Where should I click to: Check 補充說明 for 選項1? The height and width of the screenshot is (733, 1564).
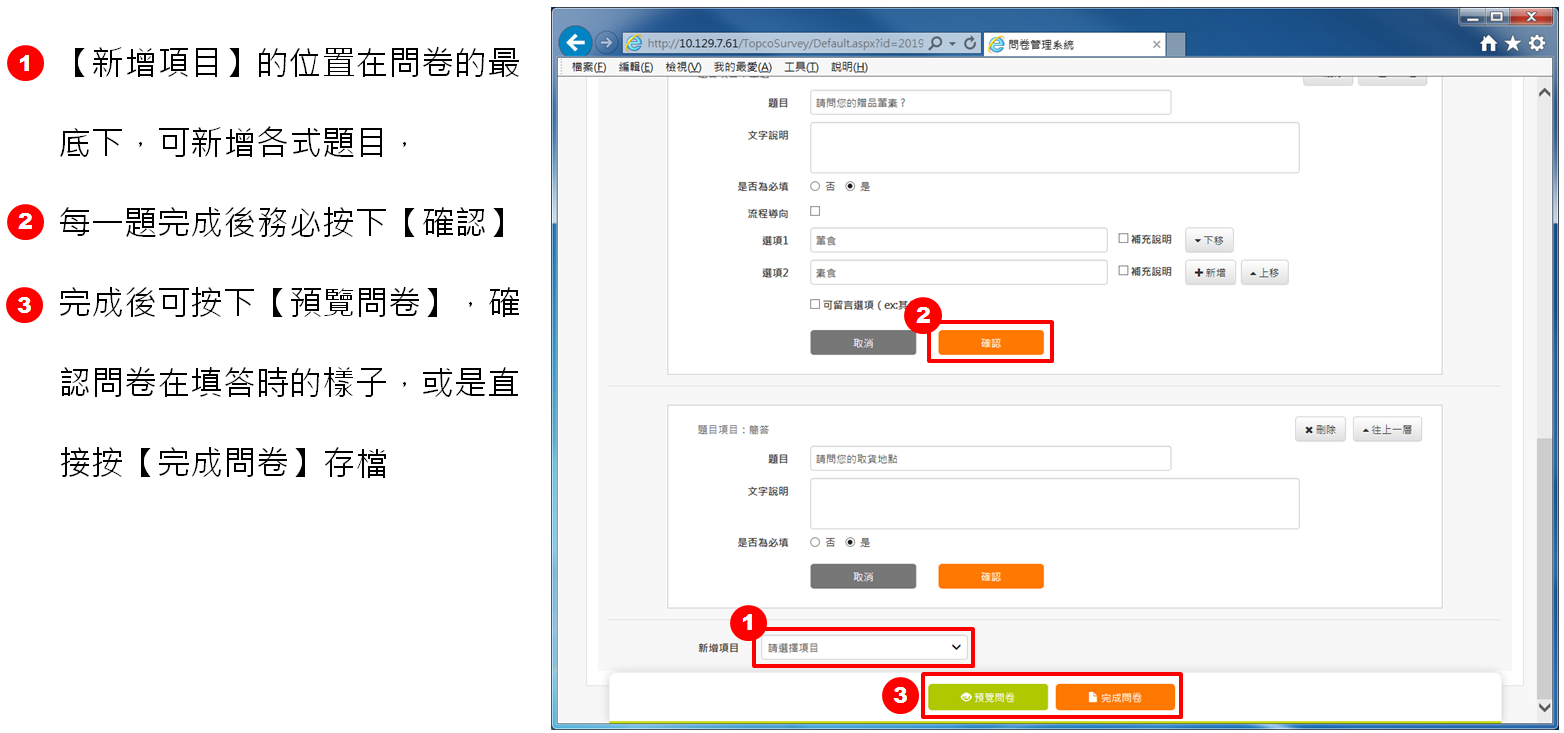click(1123, 239)
